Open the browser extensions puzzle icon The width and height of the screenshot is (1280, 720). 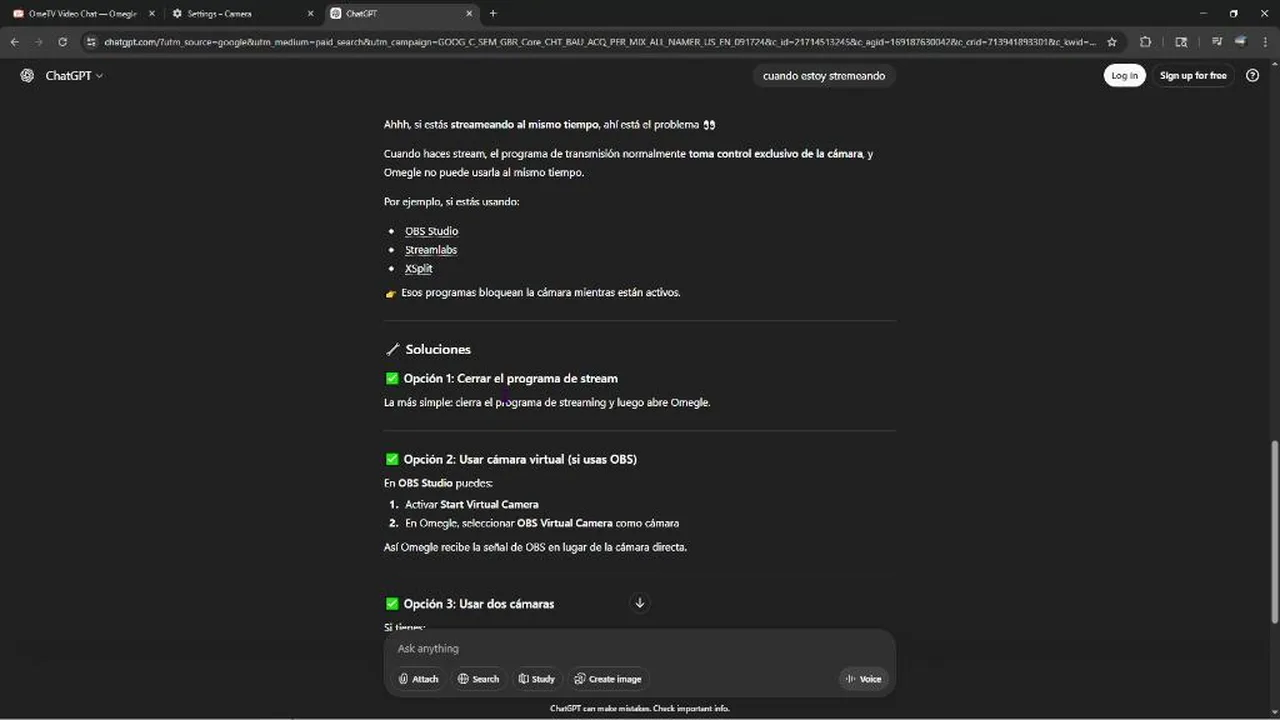coord(1145,42)
